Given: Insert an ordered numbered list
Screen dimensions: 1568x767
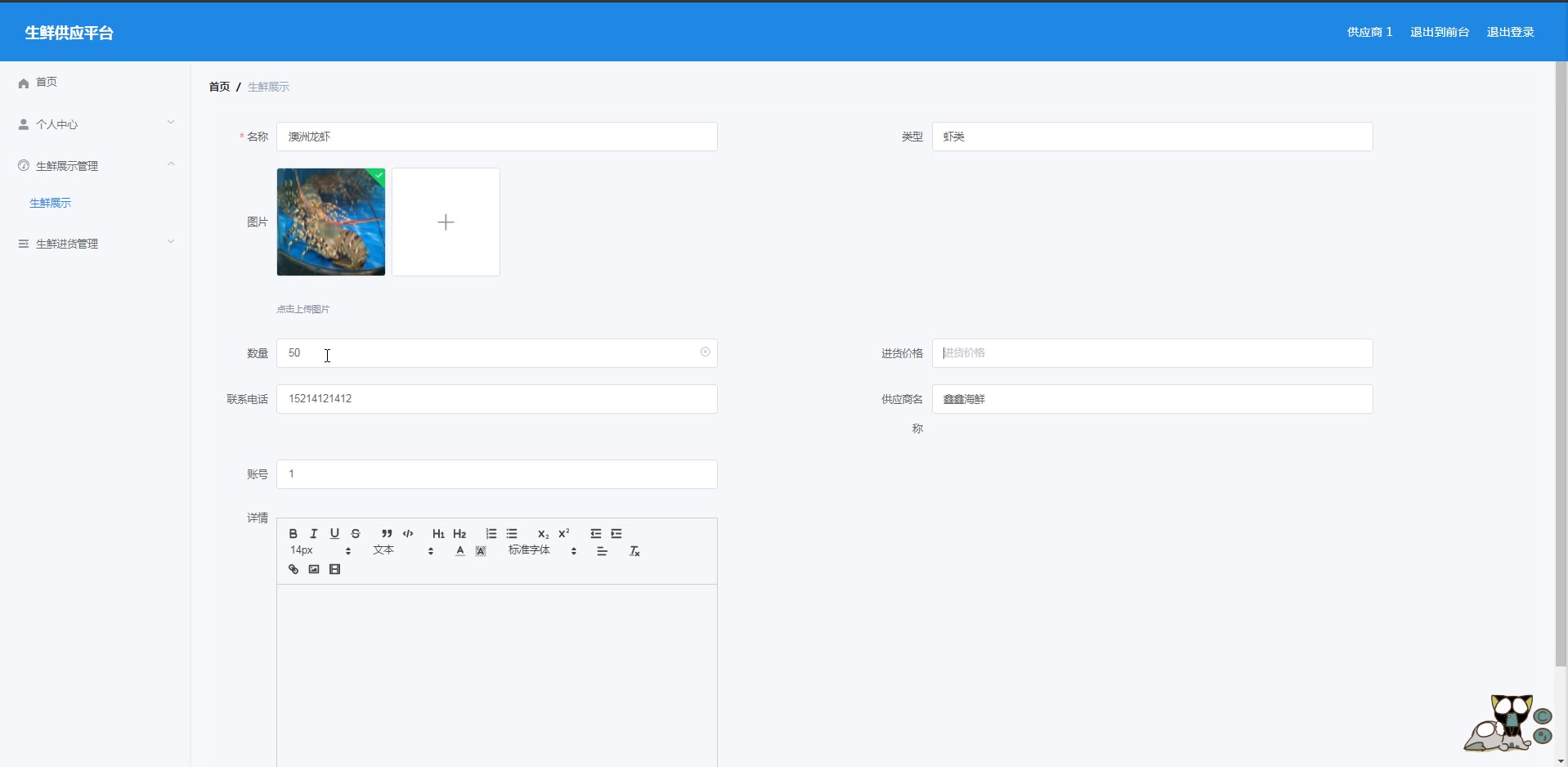Looking at the screenshot, I should tap(491, 534).
